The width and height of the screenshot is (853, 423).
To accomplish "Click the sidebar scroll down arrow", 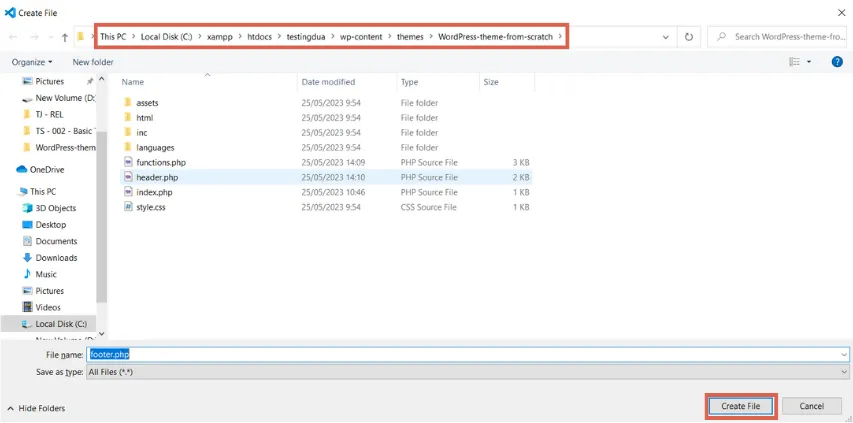I will (101, 334).
